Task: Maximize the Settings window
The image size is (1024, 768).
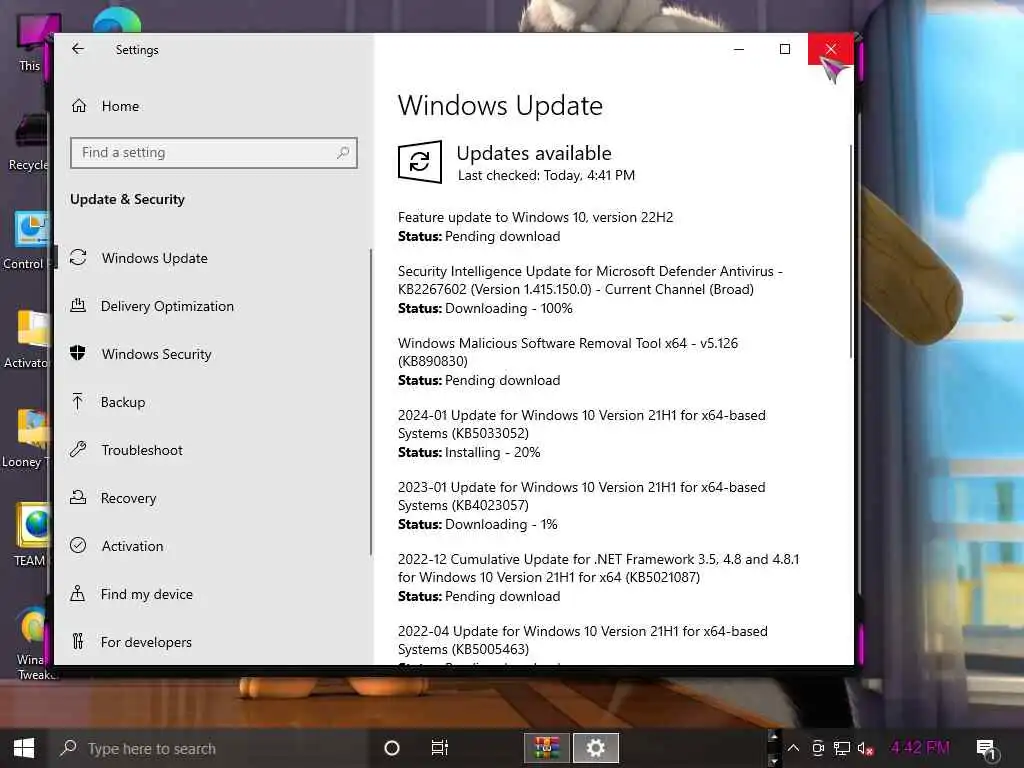Action: 784,49
